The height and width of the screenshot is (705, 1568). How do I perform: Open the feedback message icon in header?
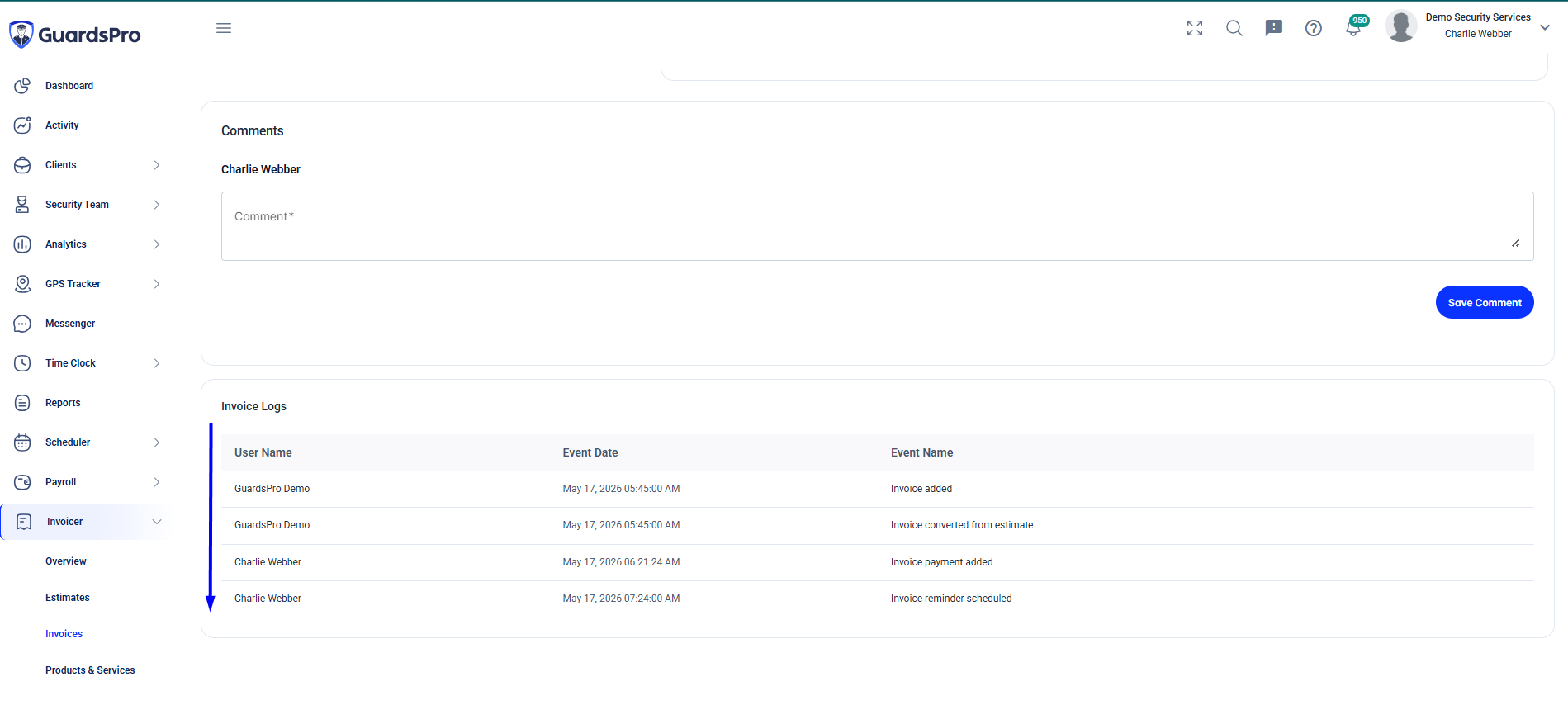1274,28
